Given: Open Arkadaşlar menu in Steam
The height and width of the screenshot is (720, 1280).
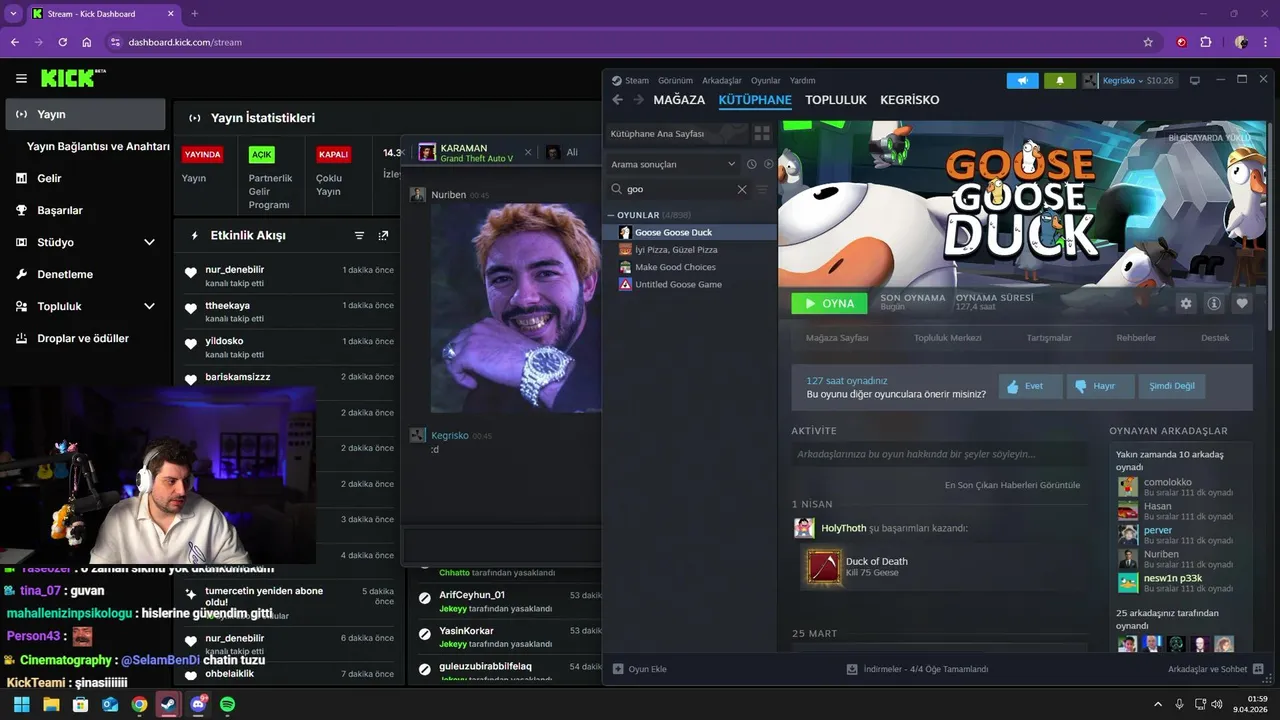Looking at the screenshot, I should pyautogui.click(x=722, y=80).
